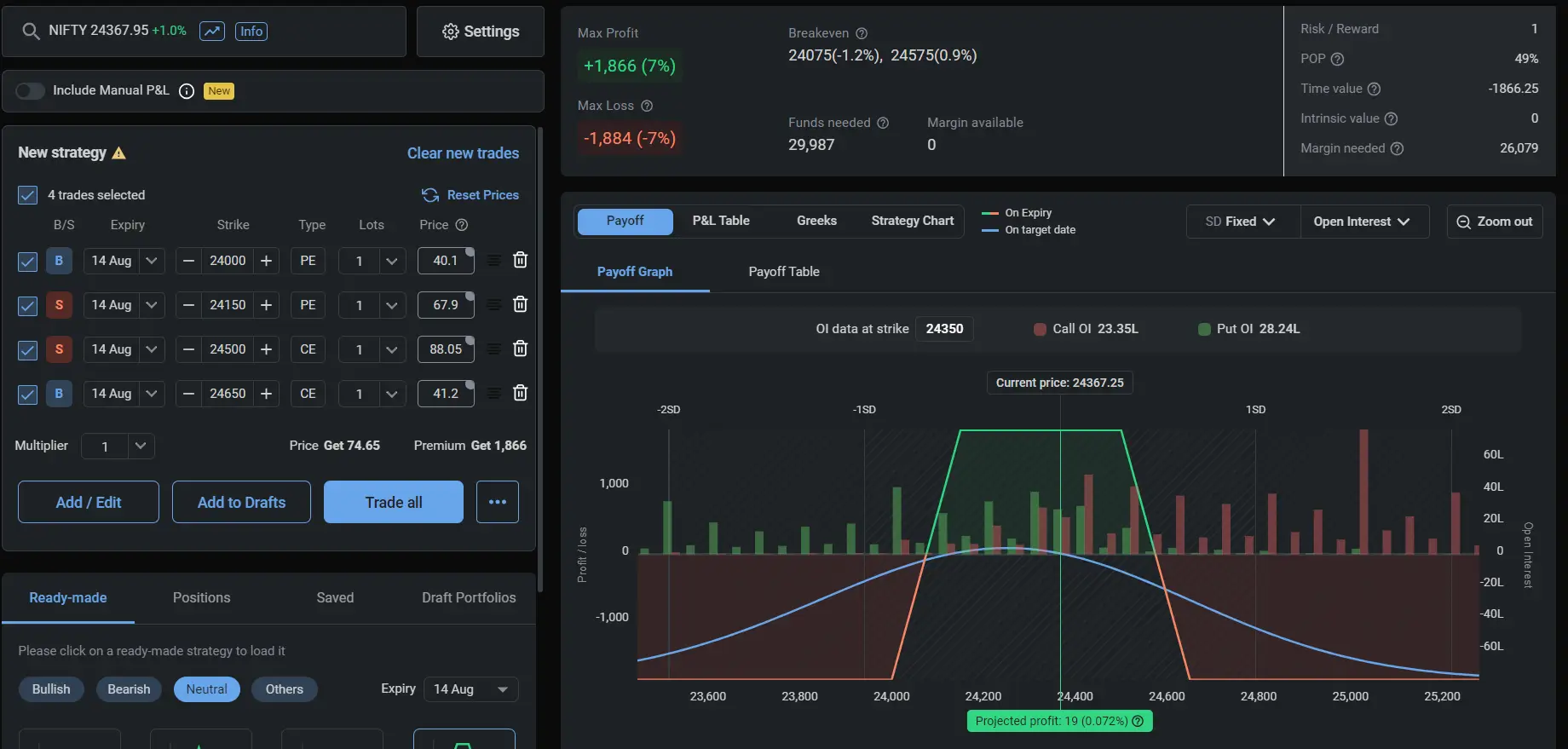
Task: Click the drag handle on the 24150 row
Action: [493, 305]
